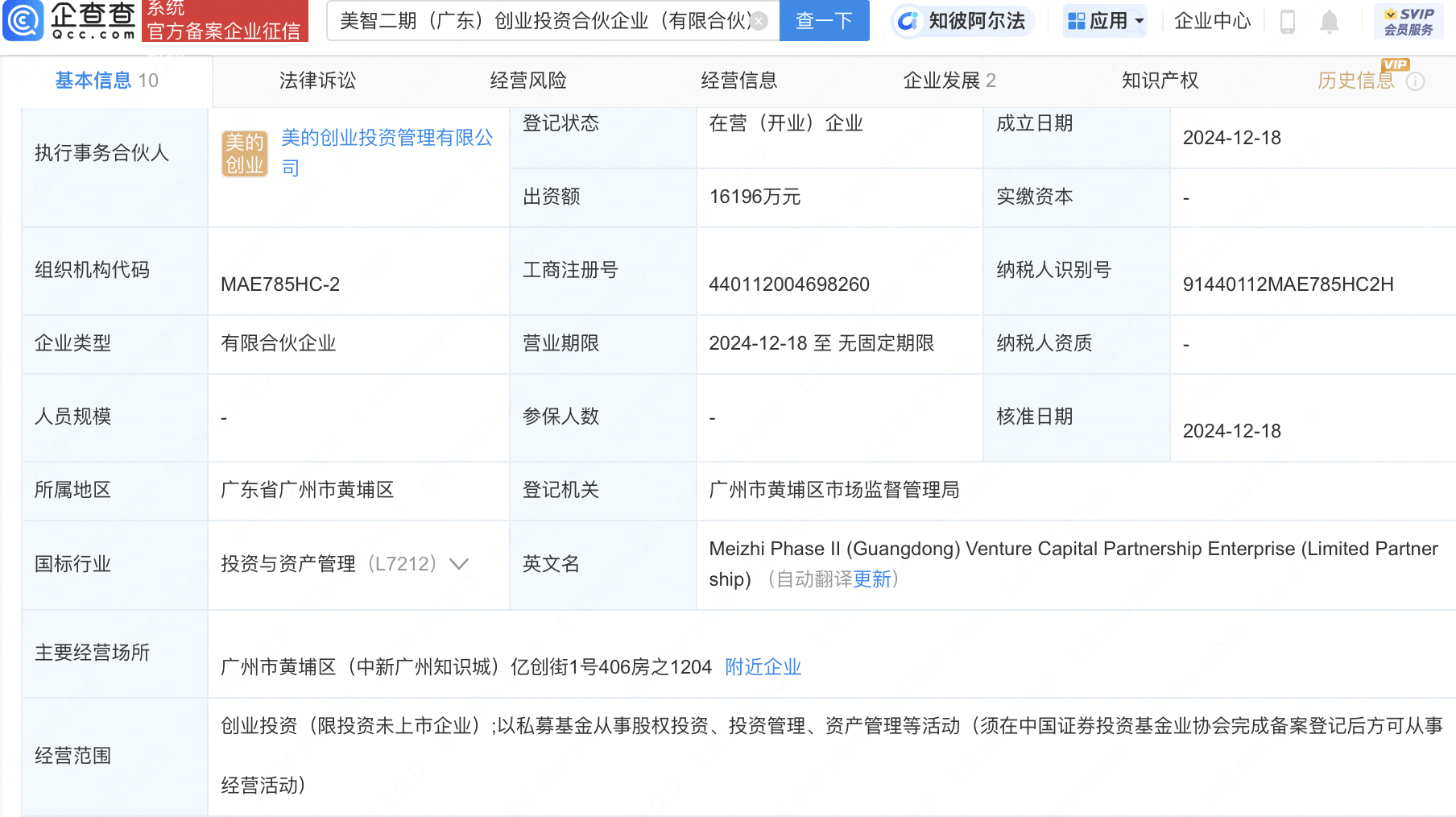Open the 应用 dropdown menu
The height and width of the screenshot is (817, 1456).
pos(1105,21)
